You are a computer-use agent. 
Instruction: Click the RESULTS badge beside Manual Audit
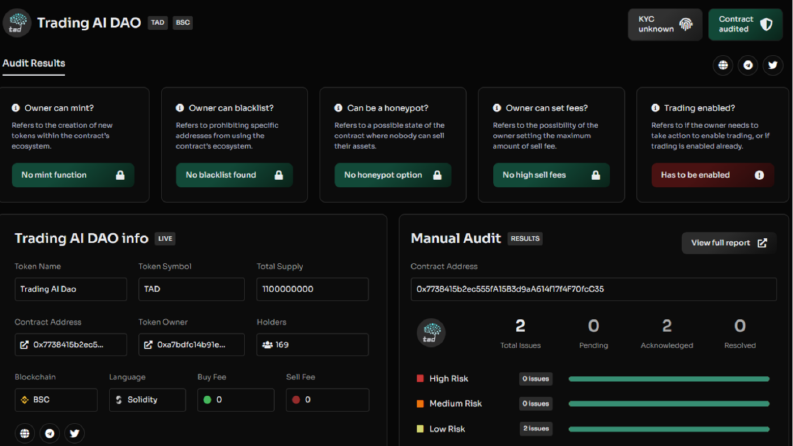[525, 239]
